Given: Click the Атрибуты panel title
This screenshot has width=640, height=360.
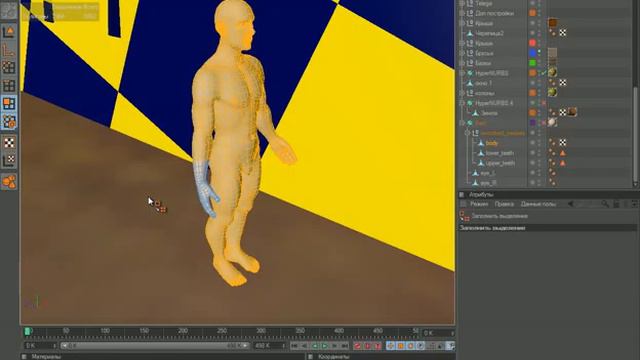Looking at the screenshot, I should pyautogui.click(x=481, y=195).
